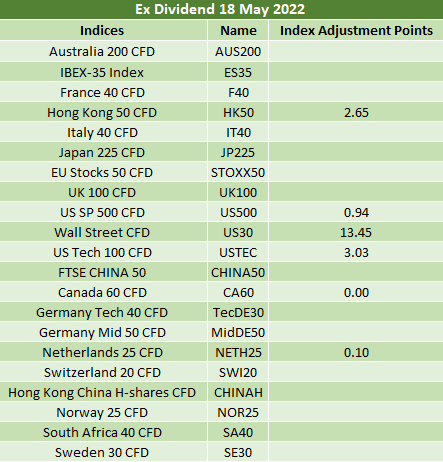This screenshot has height=462, width=443.
Task: Select the SE30 name cell
Action: click(238, 453)
